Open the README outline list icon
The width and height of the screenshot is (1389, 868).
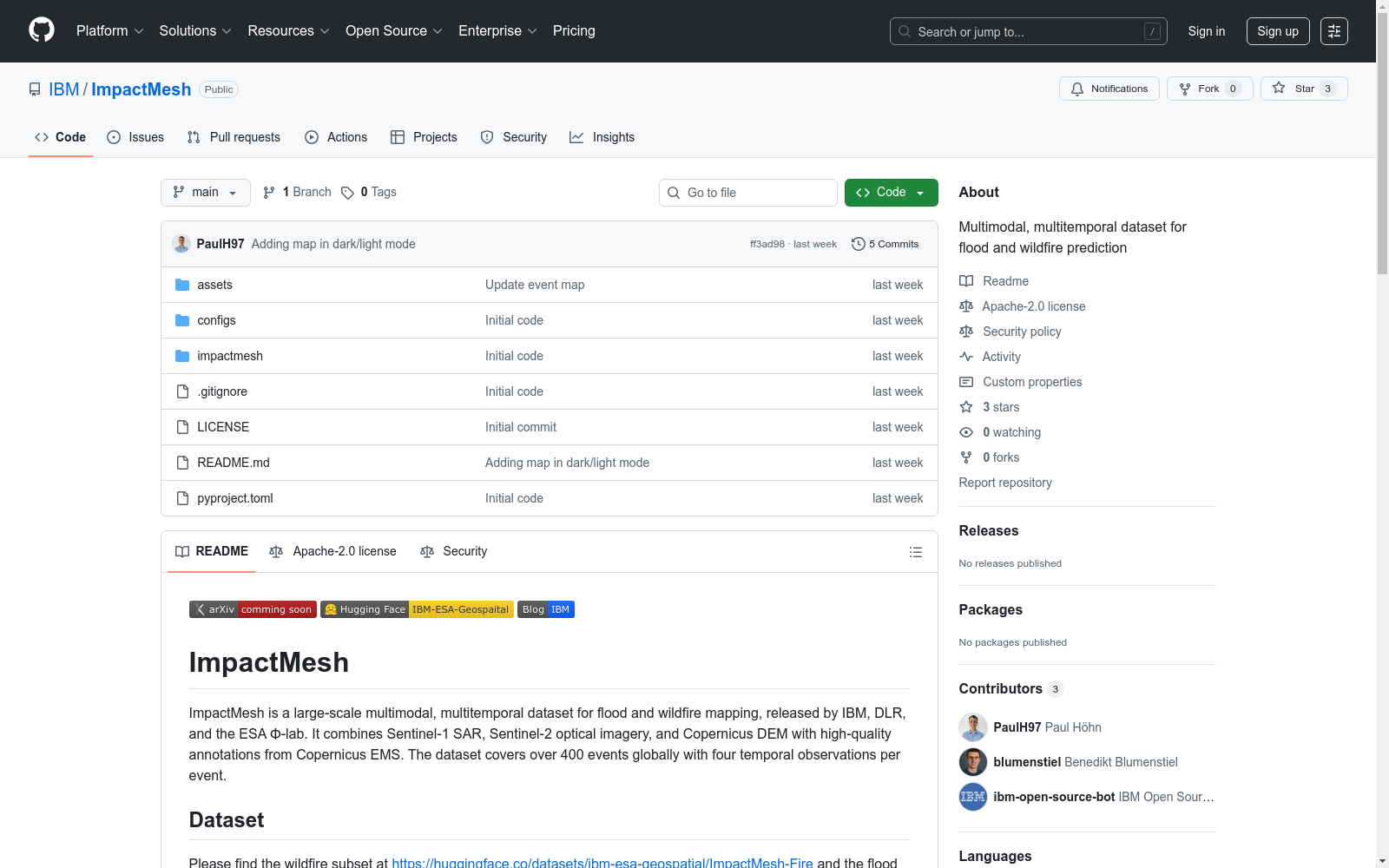915,552
